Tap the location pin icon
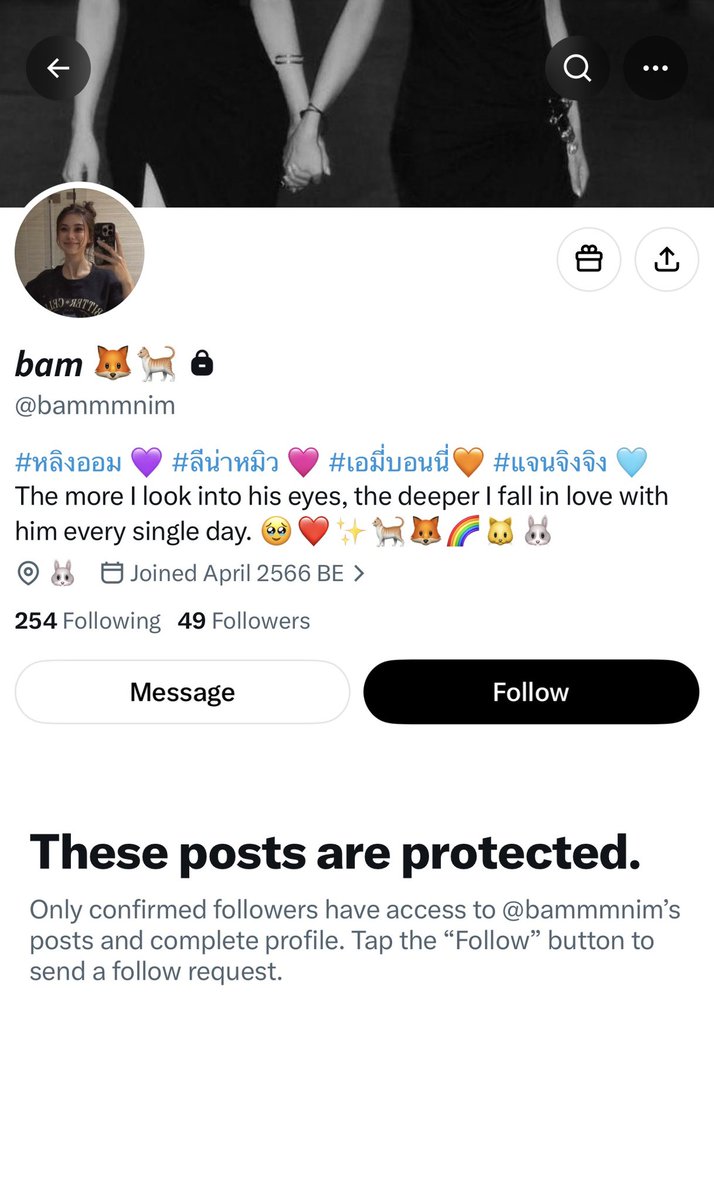The height and width of the screenshot is (1200, 714). [x=29, y=573]
